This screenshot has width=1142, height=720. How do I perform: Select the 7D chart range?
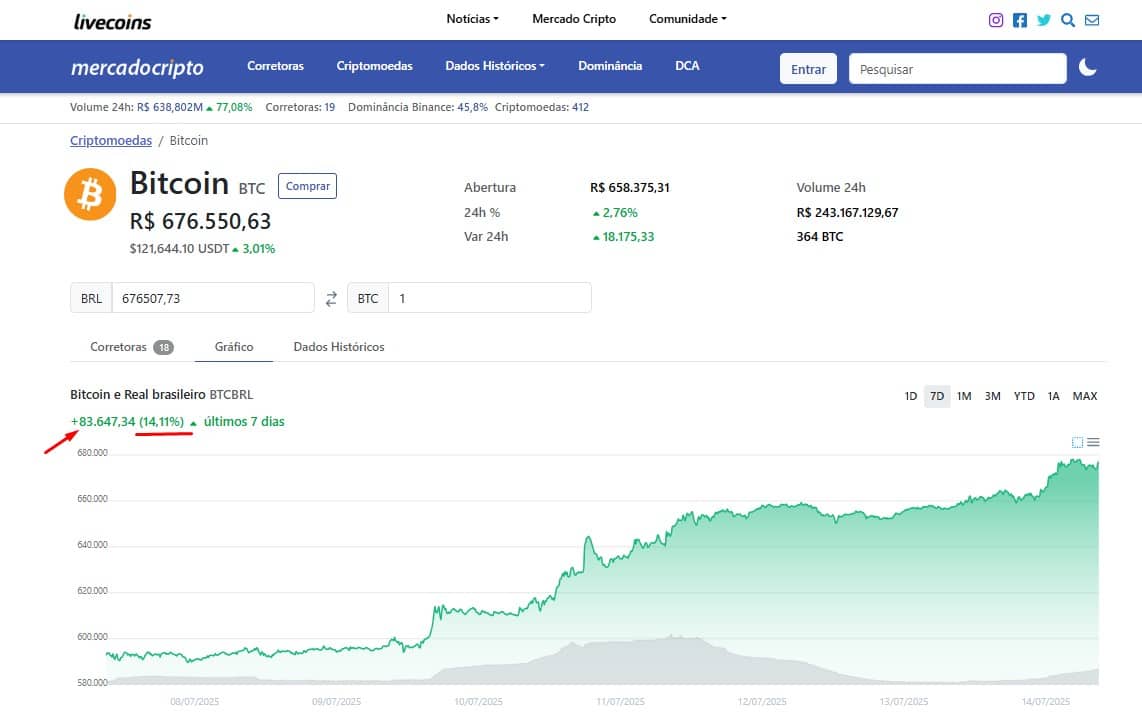[937, 396]
